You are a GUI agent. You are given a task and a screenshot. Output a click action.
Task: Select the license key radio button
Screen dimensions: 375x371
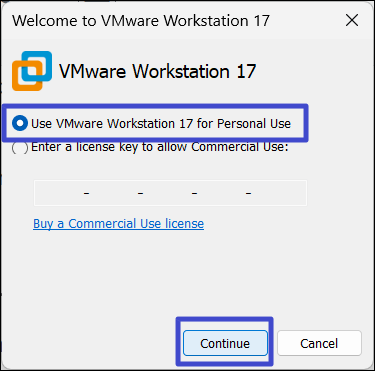pos(20,147)
